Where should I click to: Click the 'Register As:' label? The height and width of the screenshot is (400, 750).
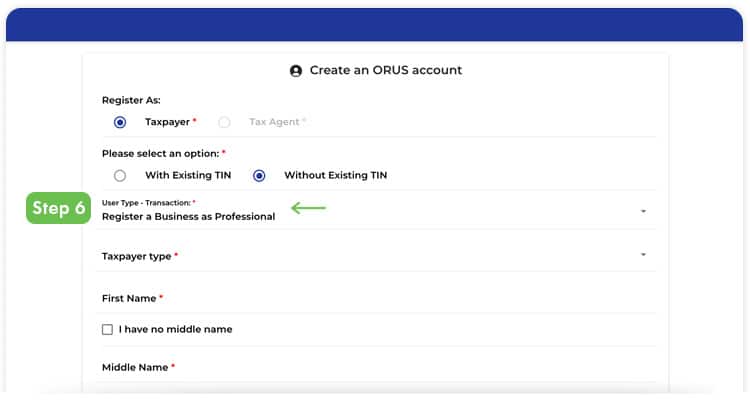(x=131, y=100)
